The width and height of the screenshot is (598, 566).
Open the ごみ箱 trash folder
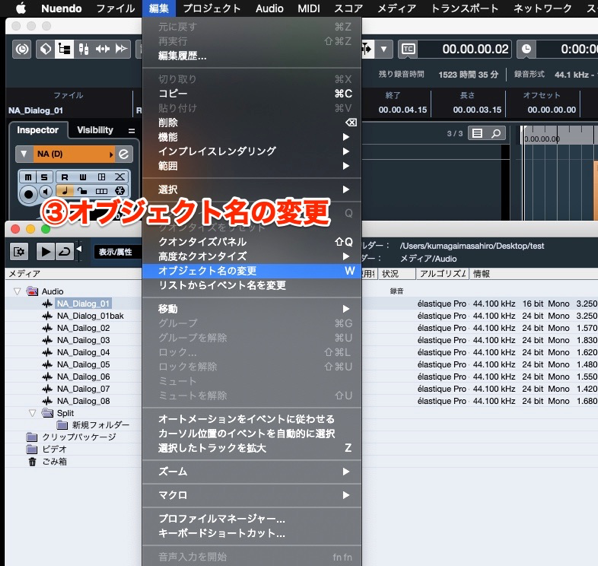coord(55,461)
